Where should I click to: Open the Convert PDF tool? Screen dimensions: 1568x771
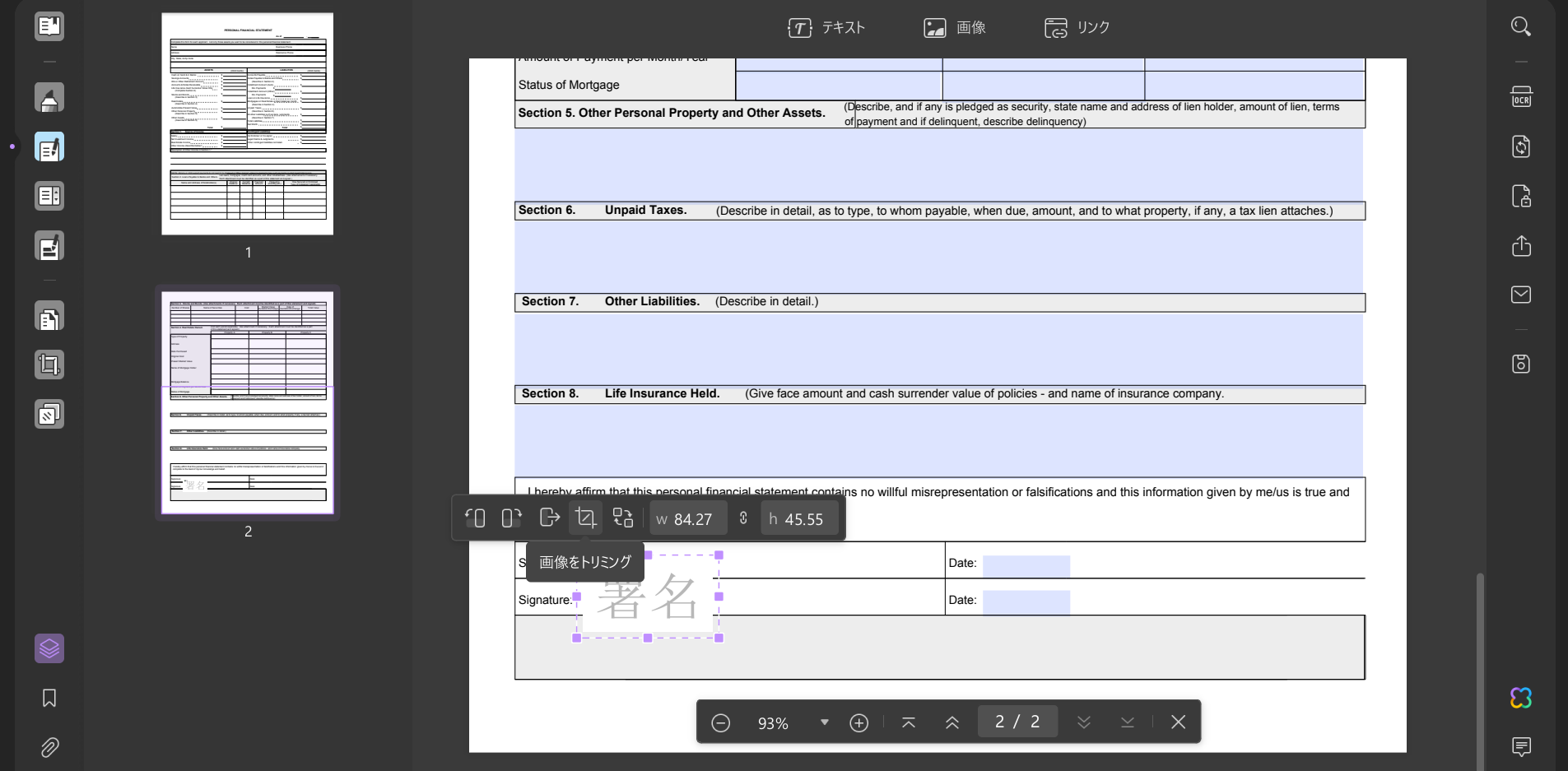click(x=1521, y=146)
